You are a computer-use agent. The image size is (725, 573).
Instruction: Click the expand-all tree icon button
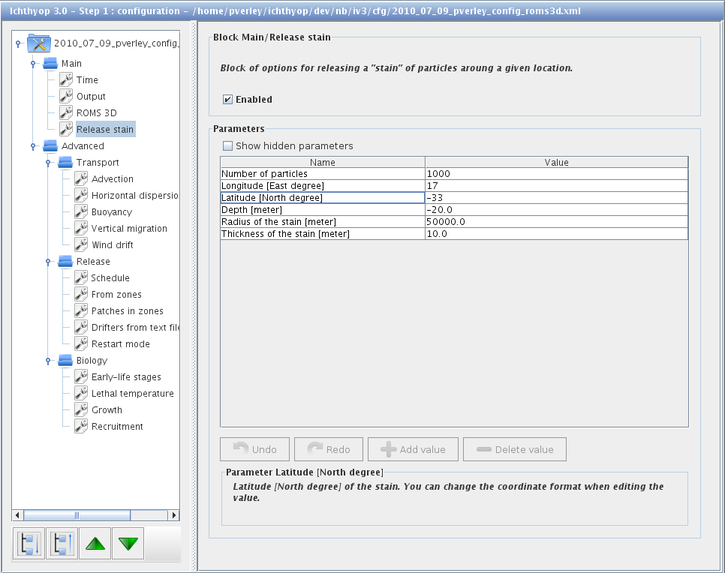[29, 543]
